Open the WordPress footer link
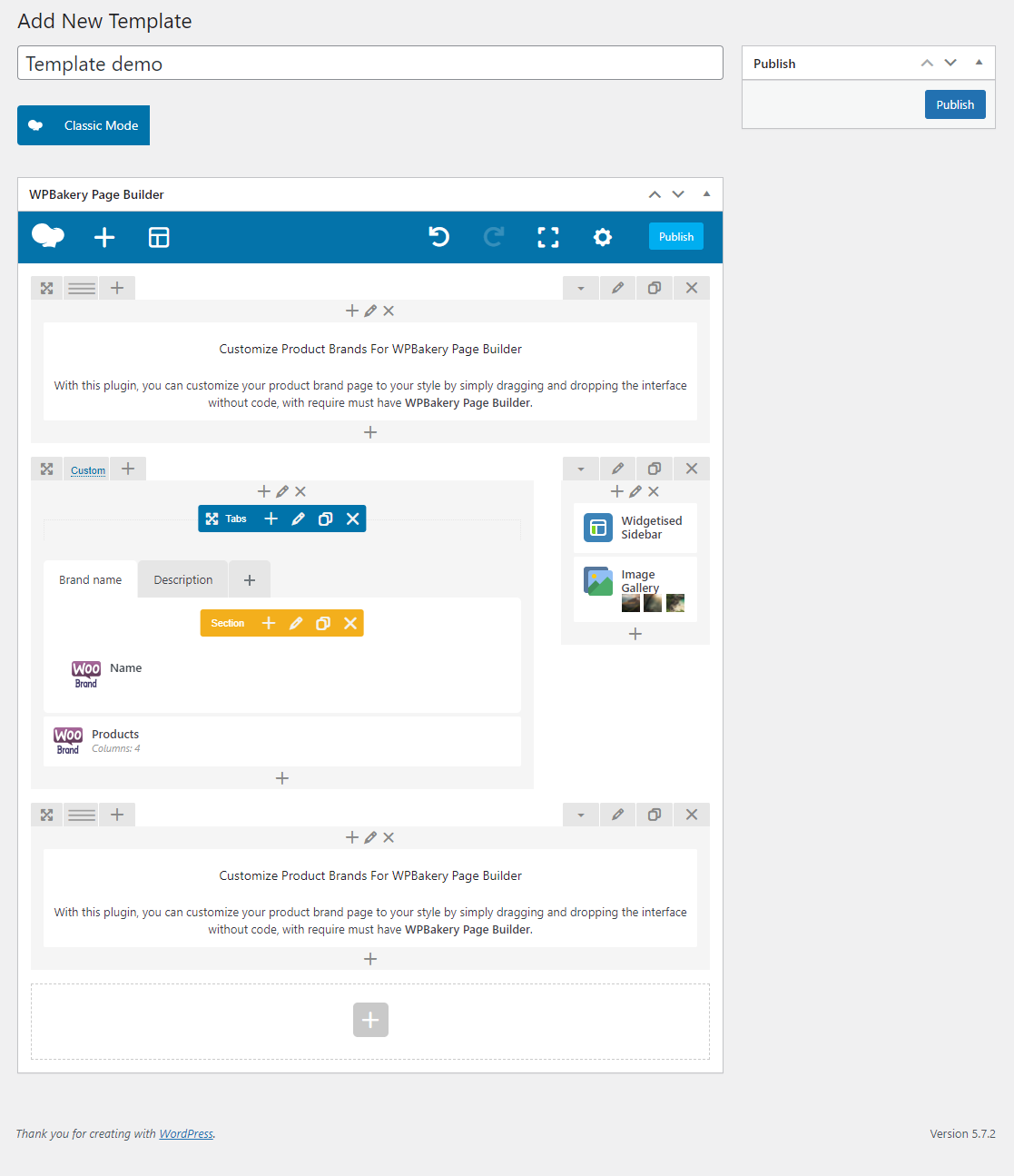 (186, 1133)
